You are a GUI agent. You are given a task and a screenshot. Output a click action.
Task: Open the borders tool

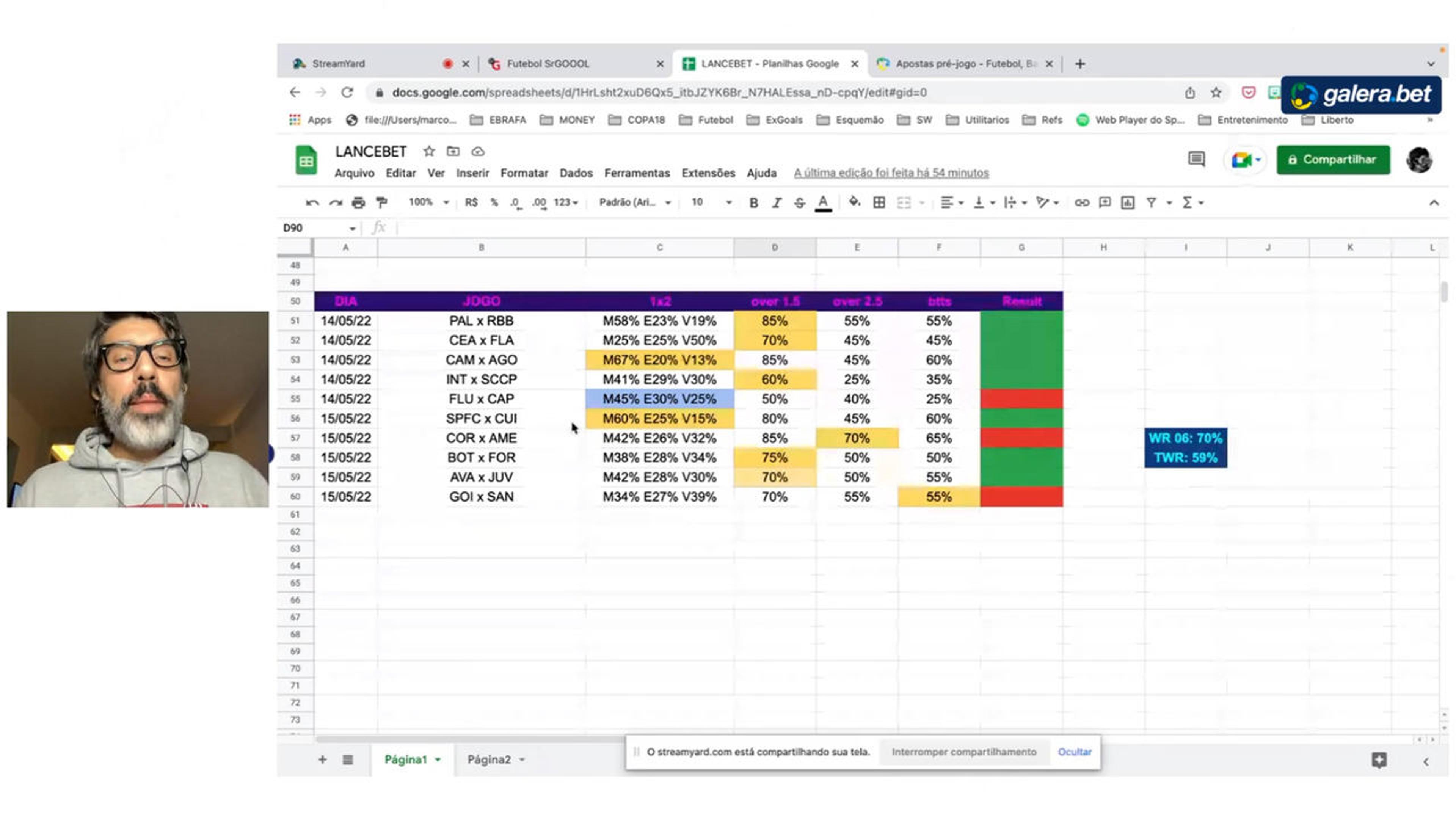pyautogui.click(x=879, y=202)
